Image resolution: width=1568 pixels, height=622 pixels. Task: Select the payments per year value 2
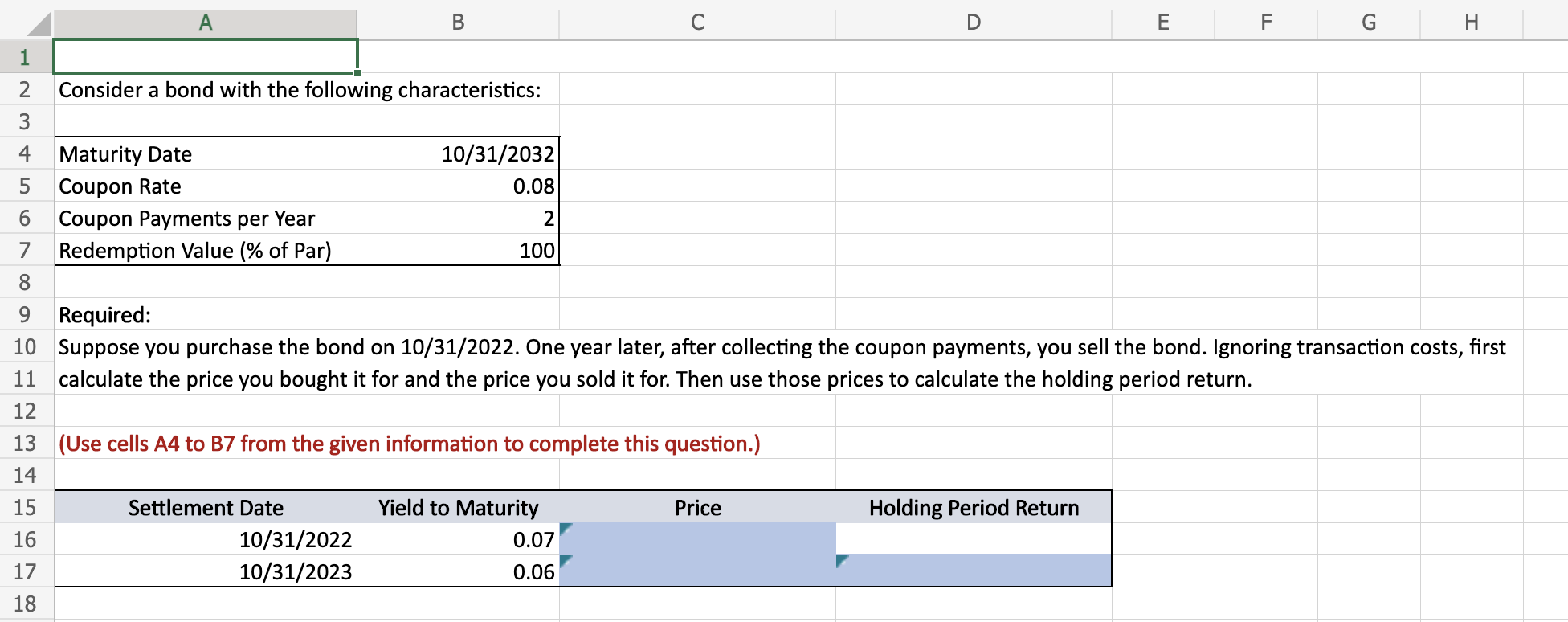pos(458,218)
